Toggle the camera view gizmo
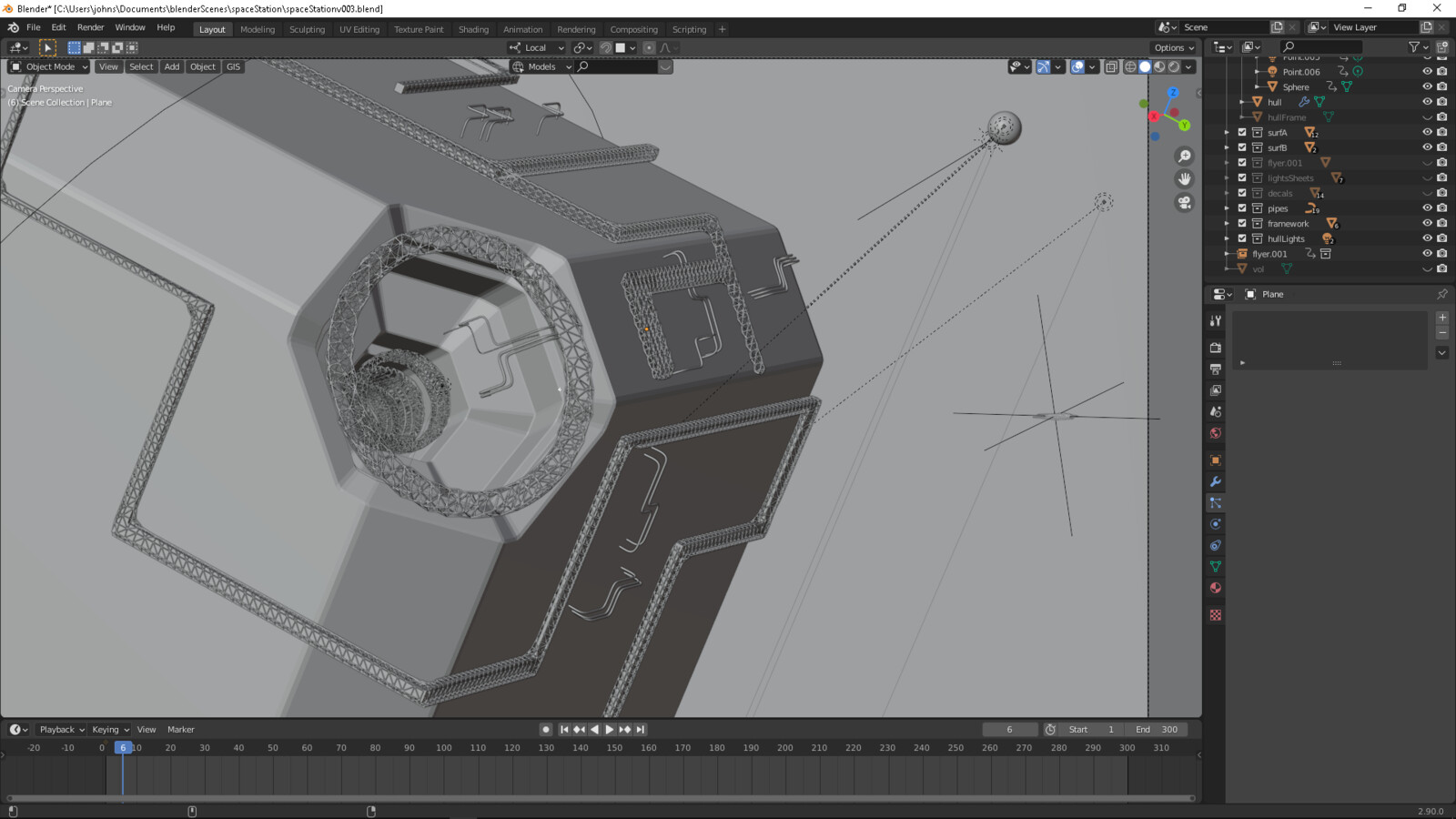 click(x=1184, y=202)
